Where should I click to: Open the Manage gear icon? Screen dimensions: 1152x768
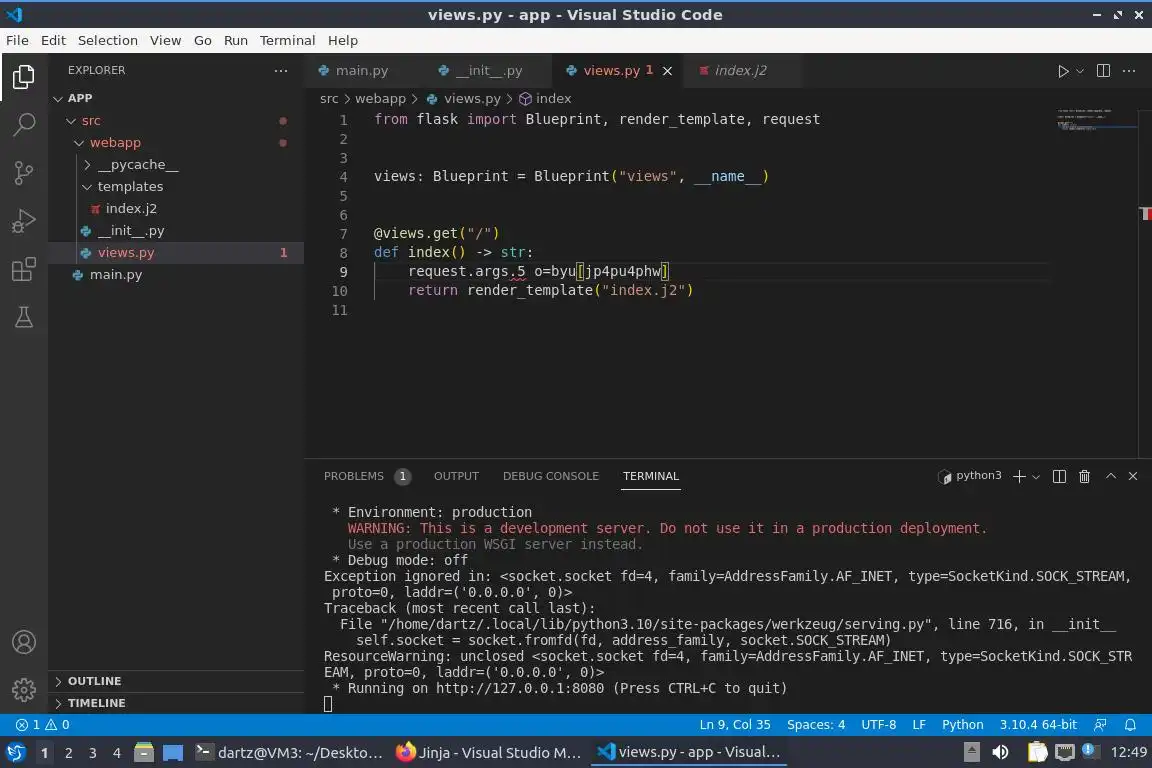coord(24,690)
